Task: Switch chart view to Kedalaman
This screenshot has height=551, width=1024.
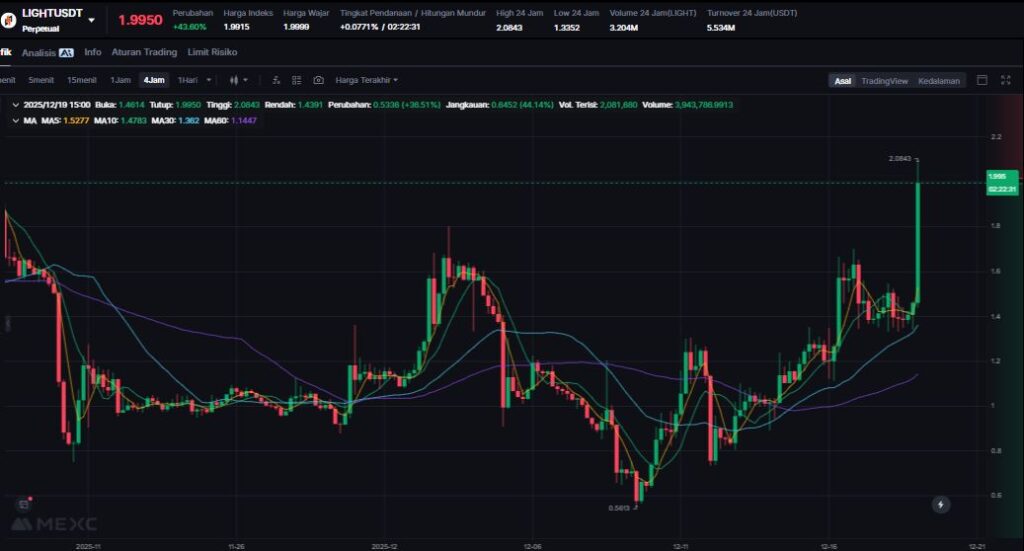Action: click(939, 81)
